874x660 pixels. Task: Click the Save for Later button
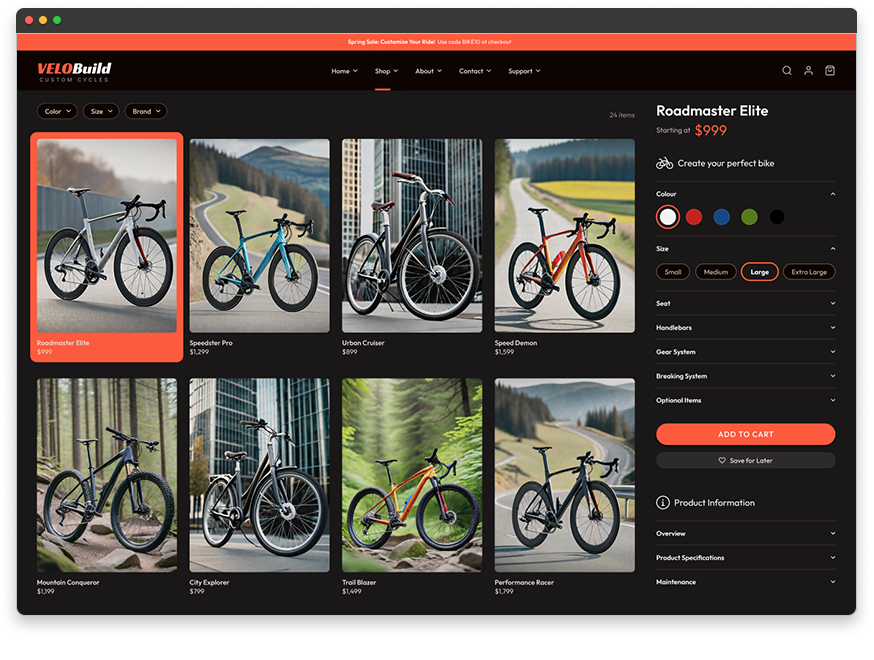(745, 460)
